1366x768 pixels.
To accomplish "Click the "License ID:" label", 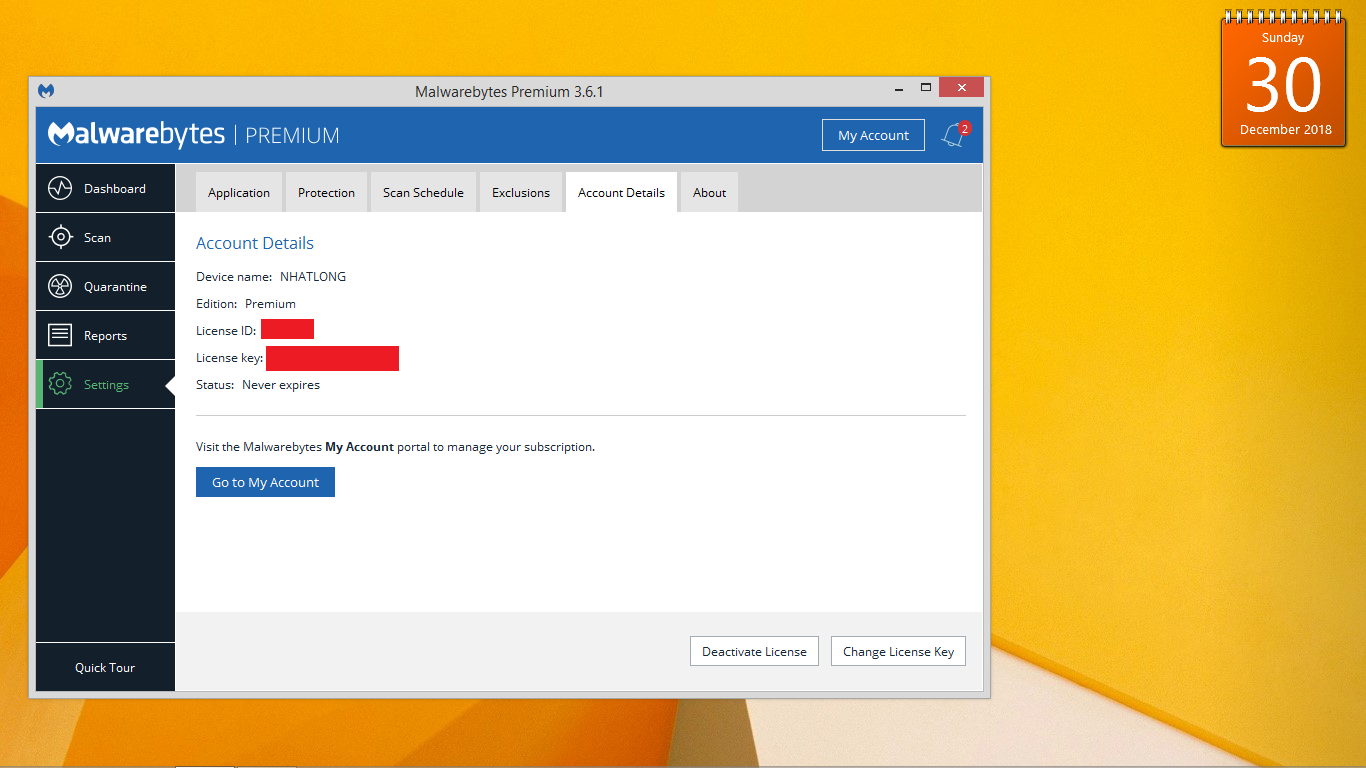I will pyautogui.click(x=226, y=330).
